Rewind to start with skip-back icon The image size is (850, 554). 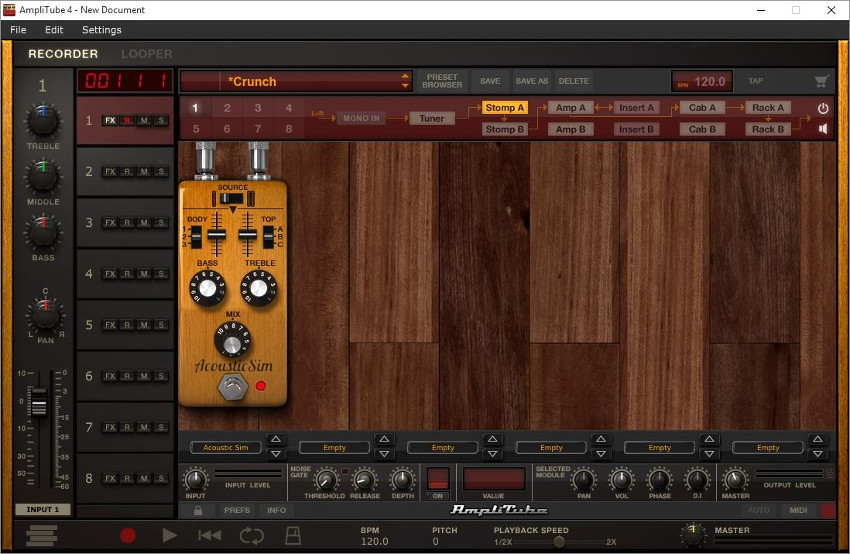[x=209, y=536]
